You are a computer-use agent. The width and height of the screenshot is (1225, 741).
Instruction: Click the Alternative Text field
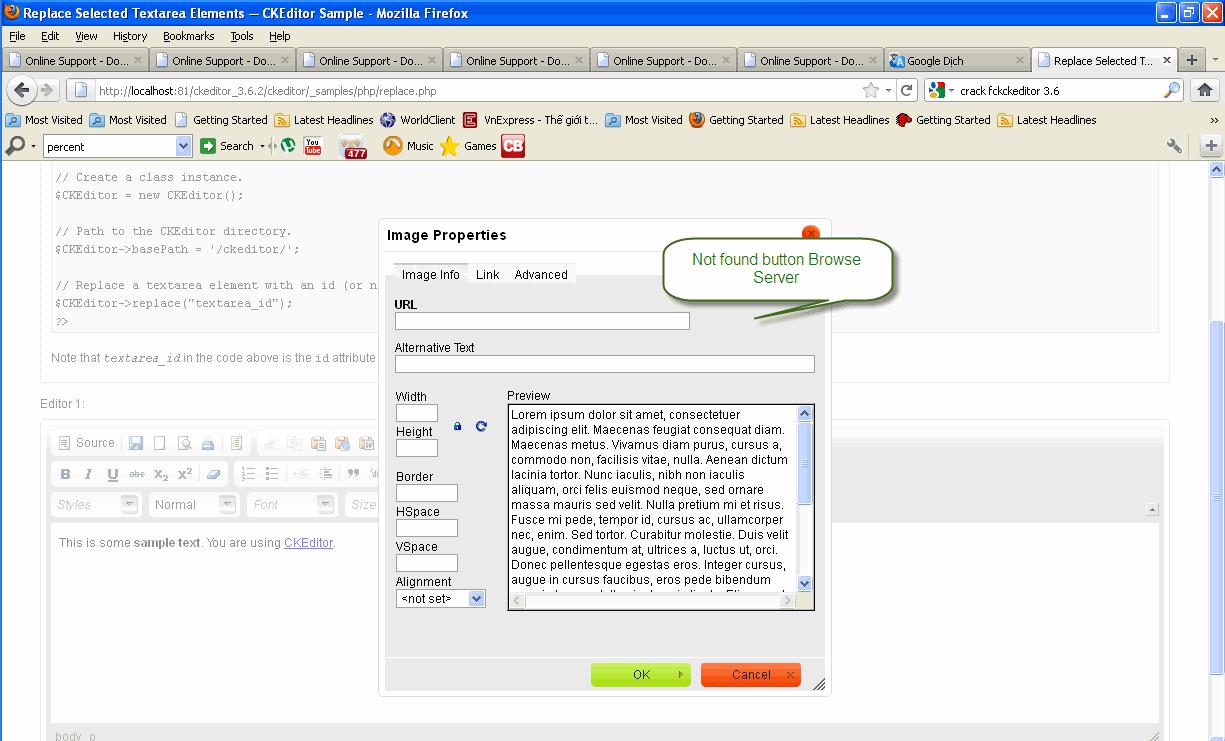604,364
